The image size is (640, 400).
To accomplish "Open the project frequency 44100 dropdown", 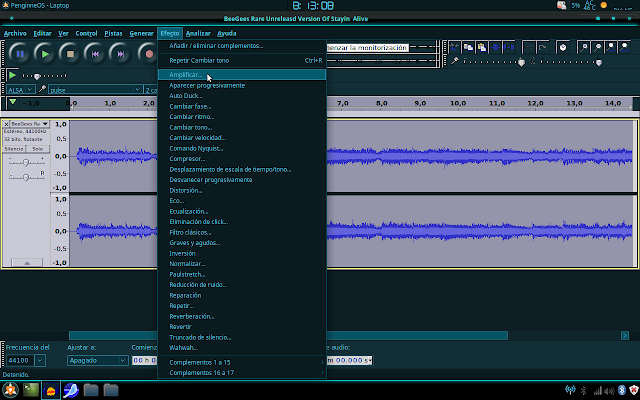I will (40, 360).
